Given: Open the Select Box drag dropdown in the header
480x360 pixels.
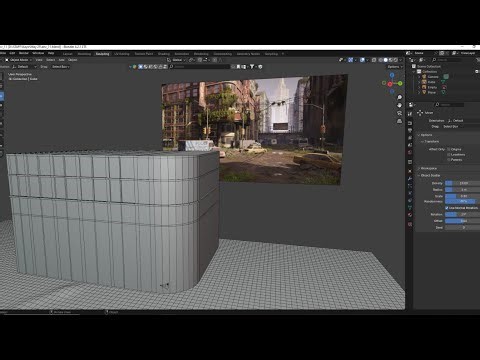Looking at the screenshot, I should coord(61,67).
